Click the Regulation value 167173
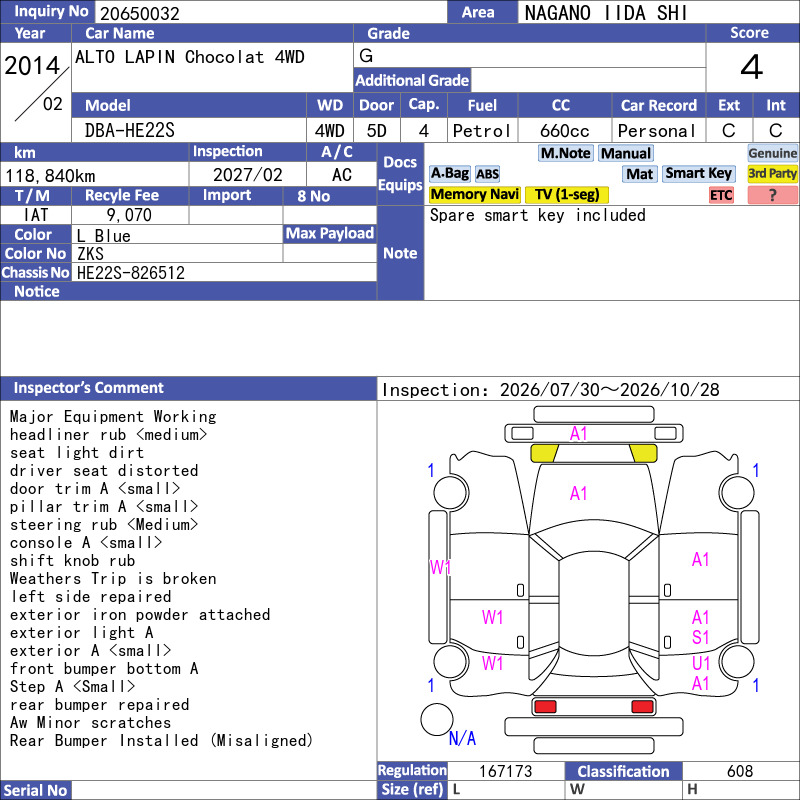 (506, 771)
